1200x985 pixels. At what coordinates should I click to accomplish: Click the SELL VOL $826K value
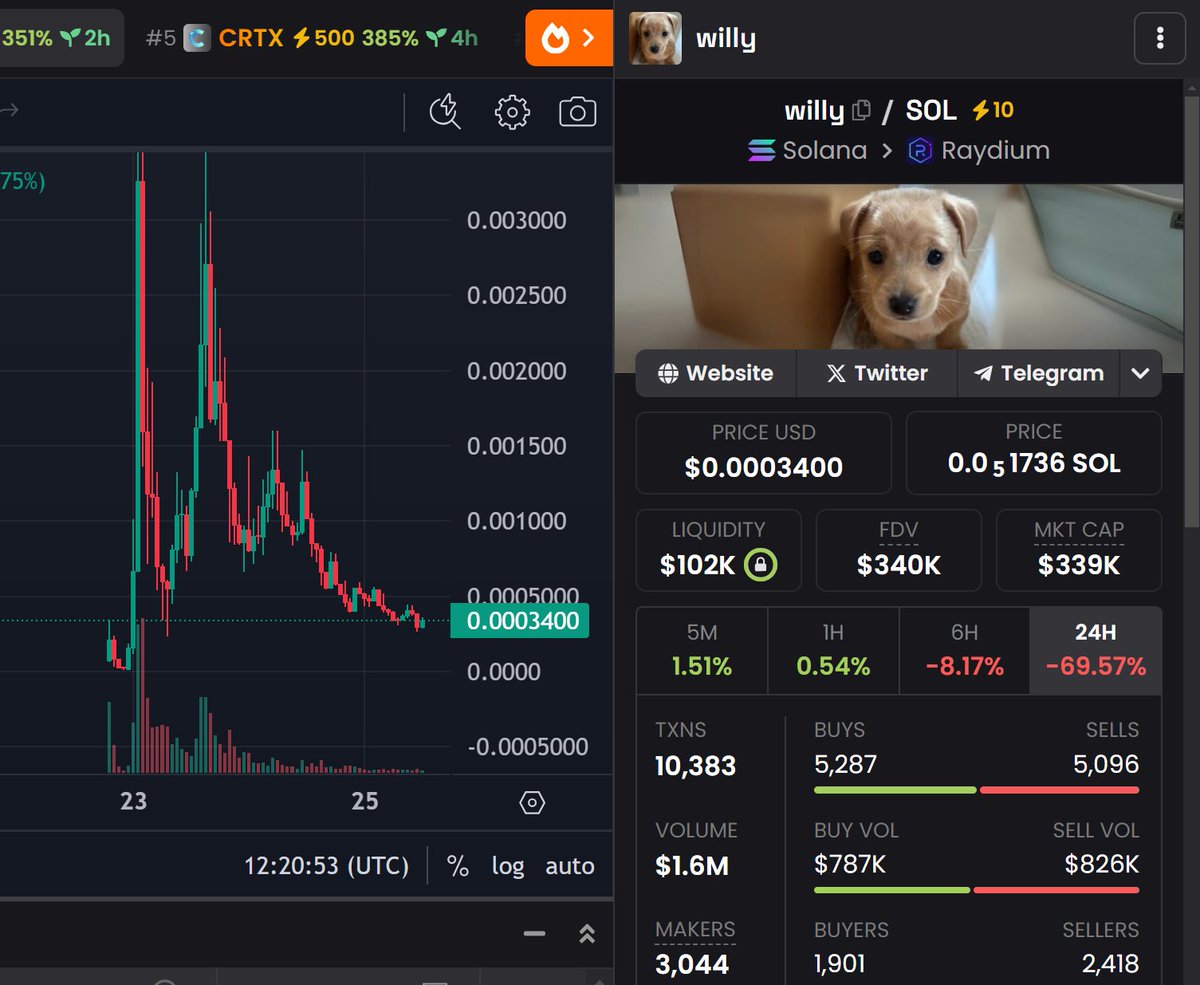pos(1102,864)
